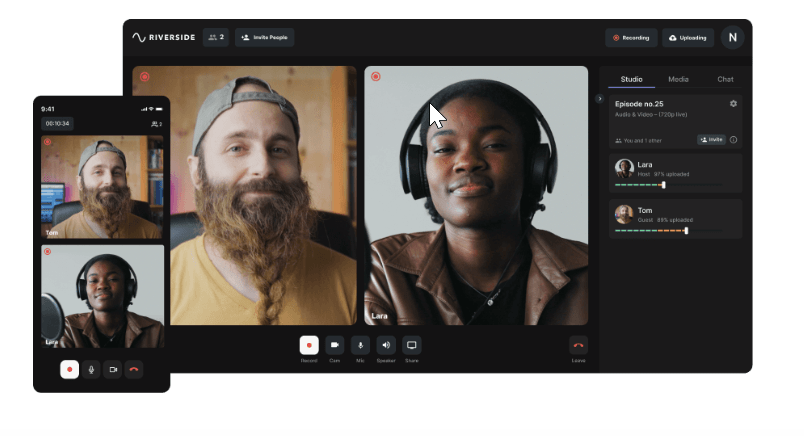The height and width of the screenshot is (436, 804).
Task: Toggle the Cam button off
Action: coord(334,345)
